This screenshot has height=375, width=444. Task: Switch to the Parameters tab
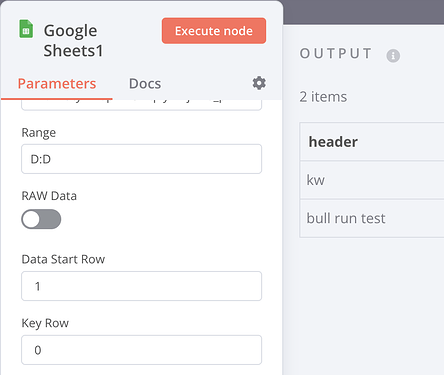(57, 84)
